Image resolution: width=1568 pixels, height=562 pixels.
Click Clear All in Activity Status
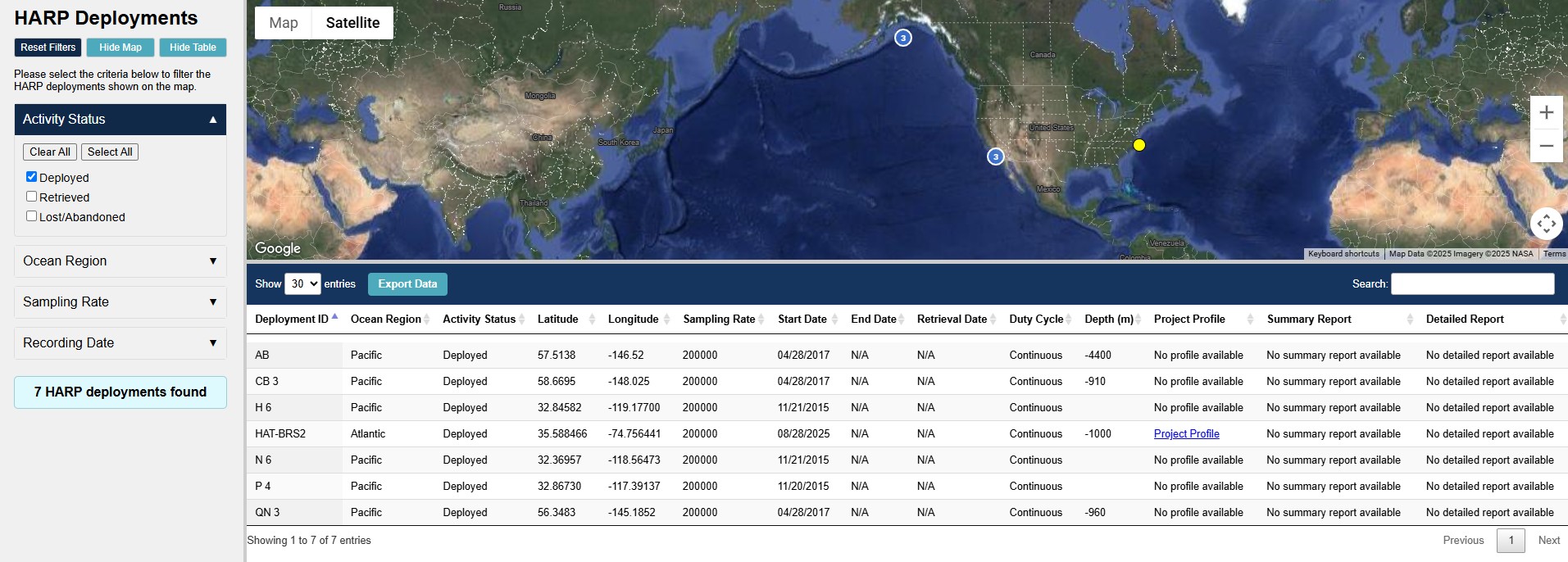[x=50, y=152]
